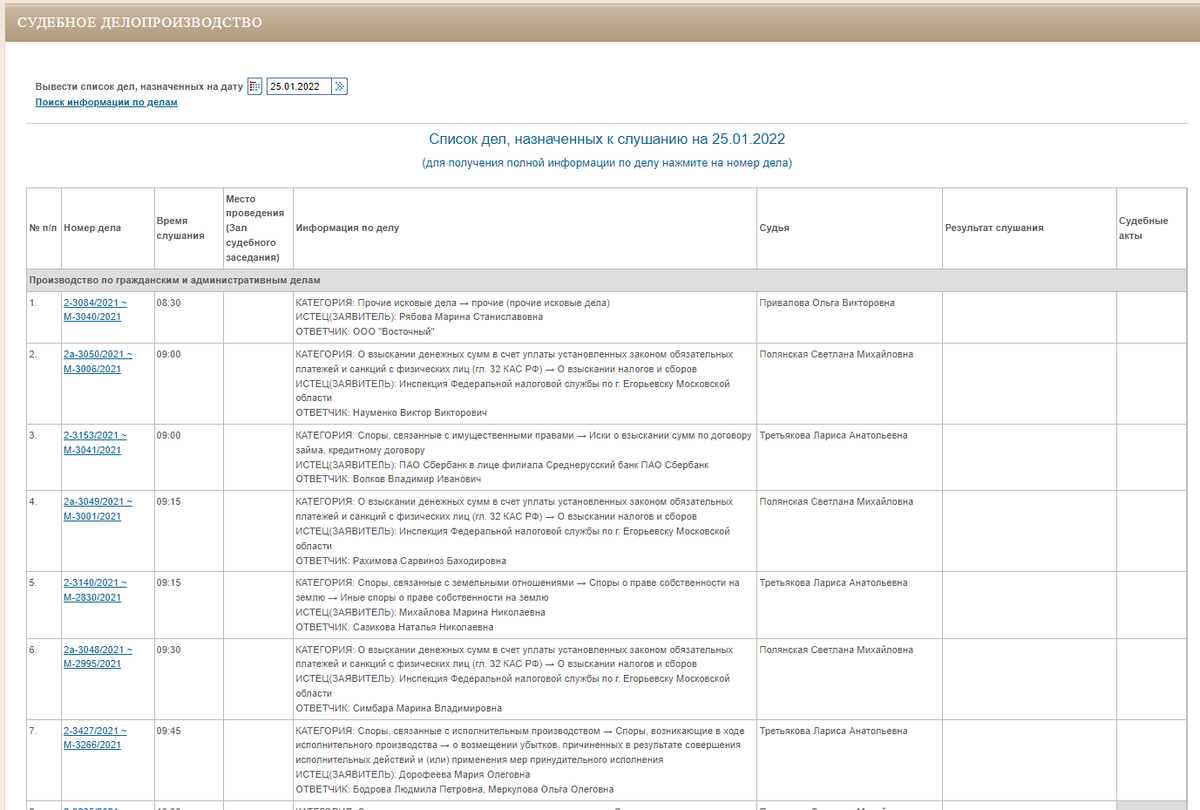1200x810 pixels.
Task: Open case 2-3153/2021 ~ М-3041/2021
Action: pyautogui.click(x=94, y=443)
